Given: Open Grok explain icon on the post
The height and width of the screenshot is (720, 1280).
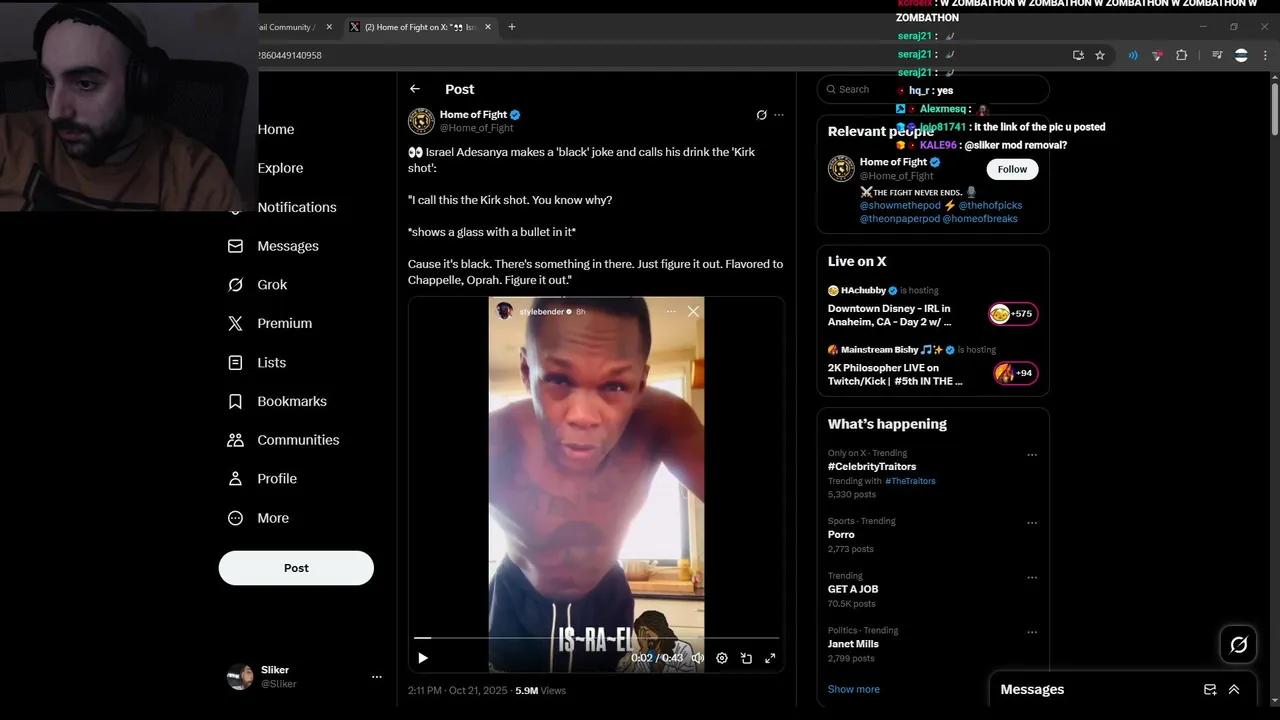Looking at the screenshot, I should (761, 115).
